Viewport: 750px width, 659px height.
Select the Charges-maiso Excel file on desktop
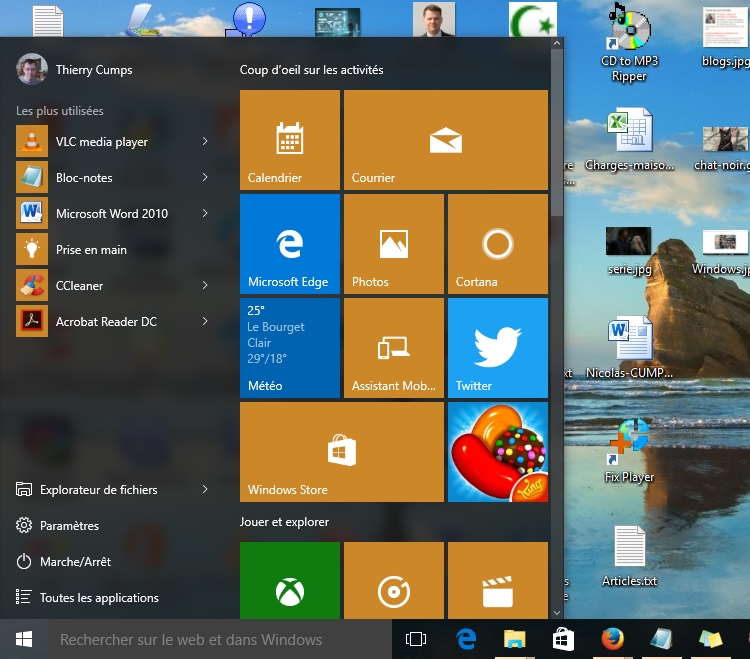coord(629,140)
